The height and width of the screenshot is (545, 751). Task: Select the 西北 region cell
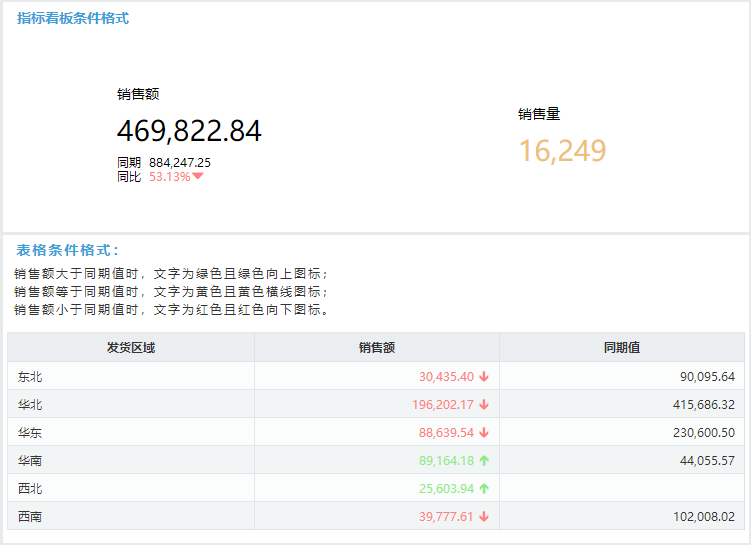click(131, 488)
